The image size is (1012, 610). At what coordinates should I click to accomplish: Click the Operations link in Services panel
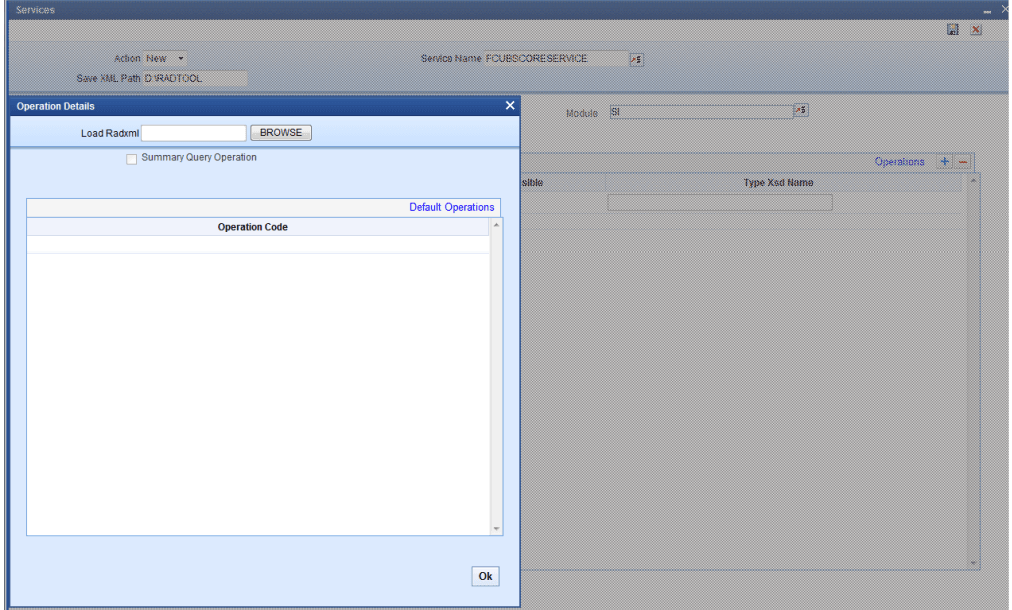click(x=899, y=161)
